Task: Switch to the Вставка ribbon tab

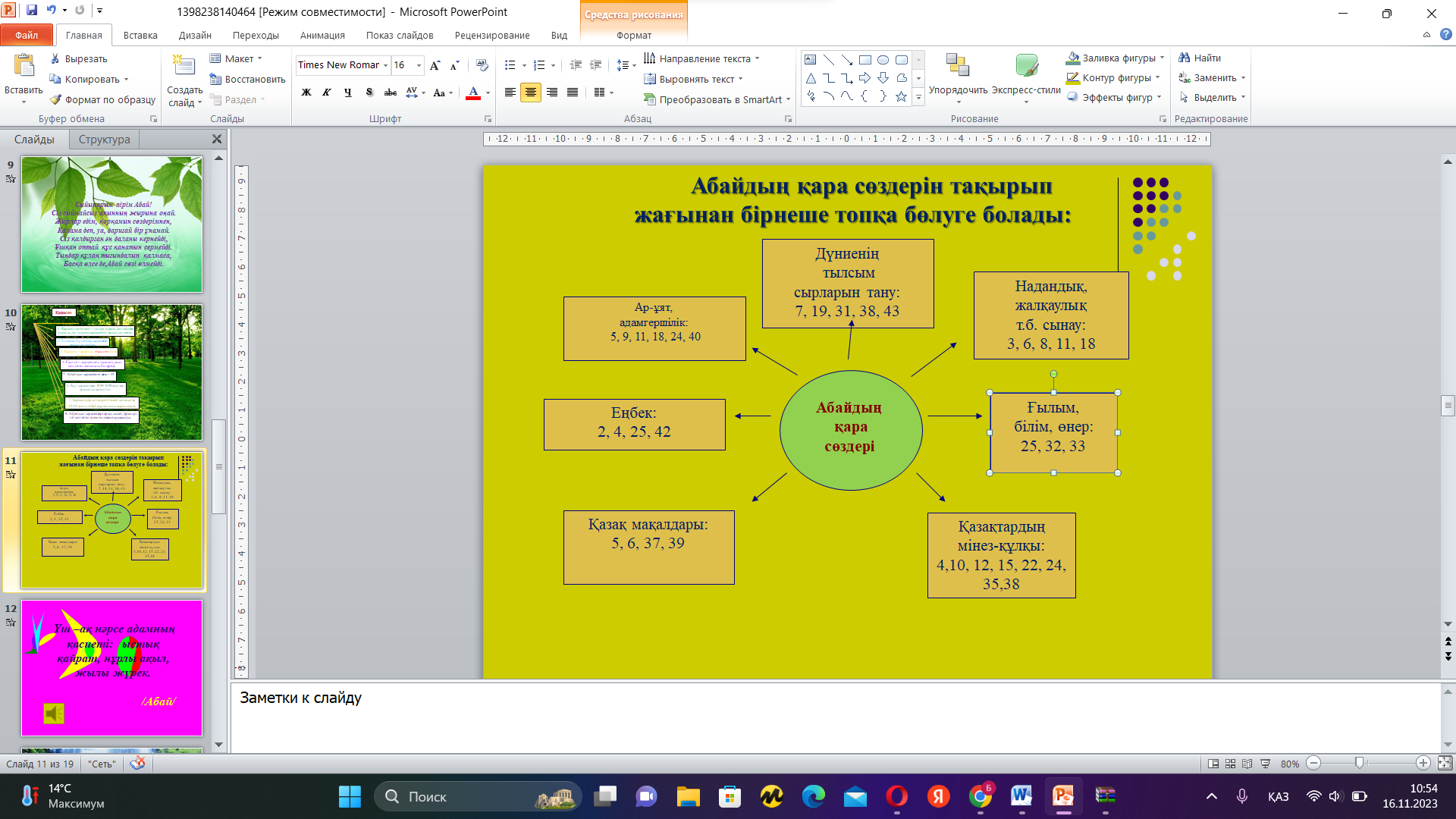Action: tap(140, 35)
